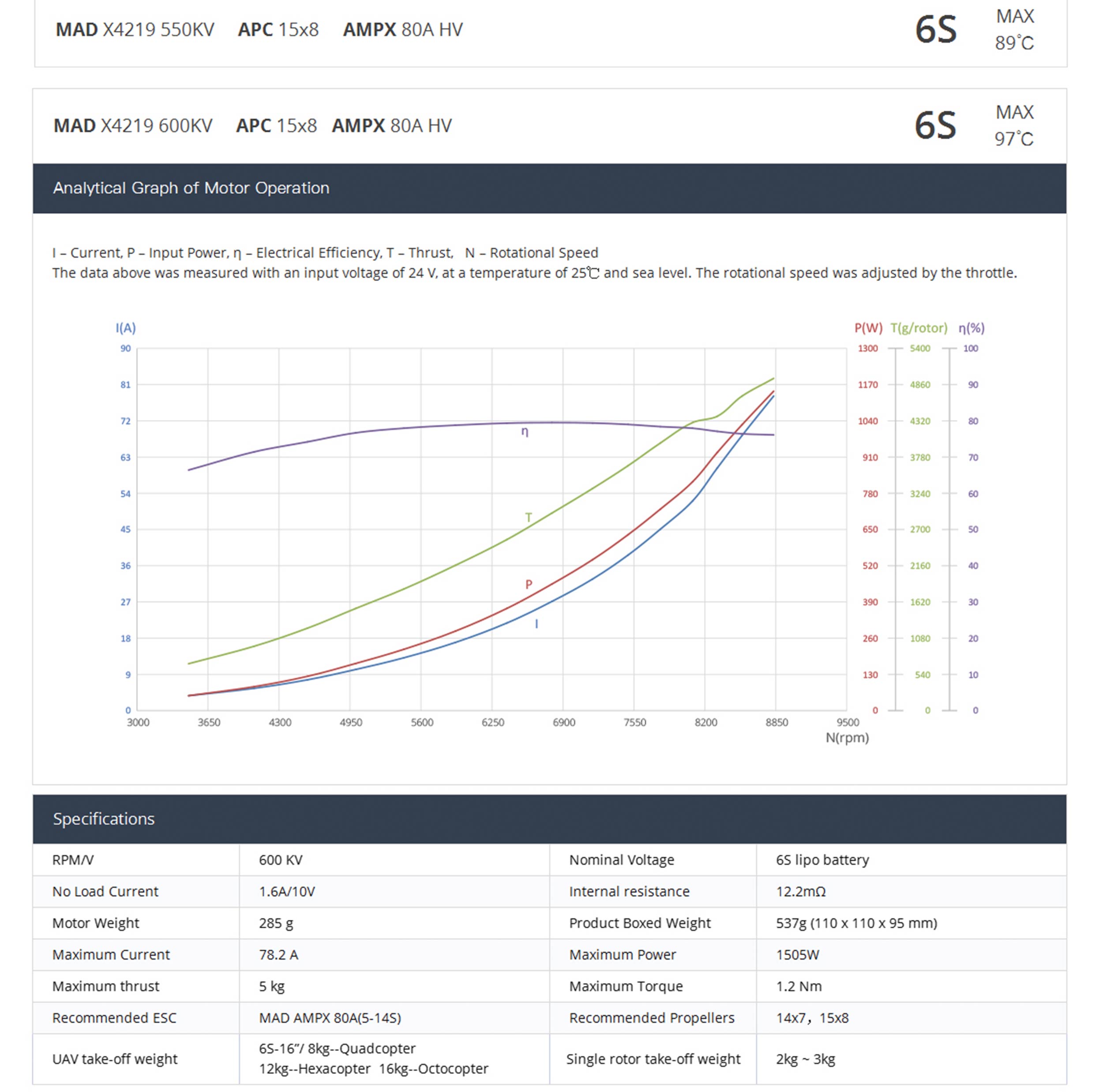Click the η efficiency curve label
The image size is (1103, 1092).
(525, 432)
